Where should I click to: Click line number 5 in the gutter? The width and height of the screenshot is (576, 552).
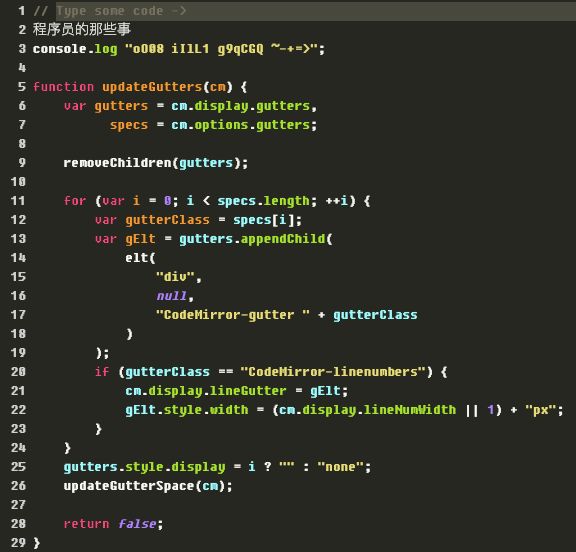point(22,87)
